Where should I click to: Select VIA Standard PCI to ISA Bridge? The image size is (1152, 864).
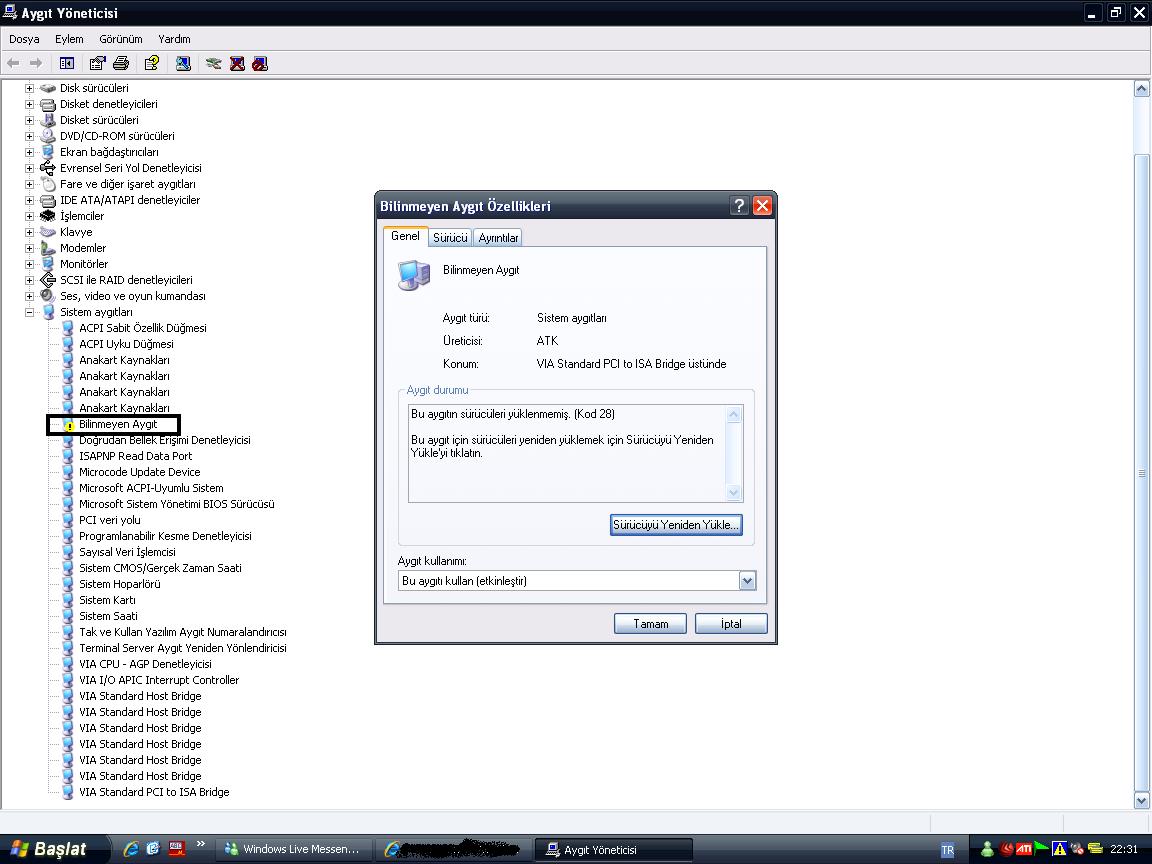click(x=154, y=792)
